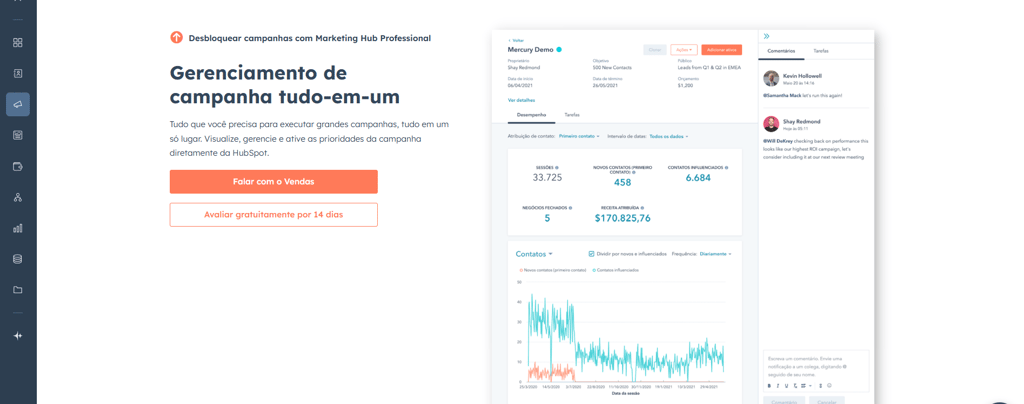Toggle Dividir por novos e influenciados checkbox

pyautogui.click(x=591, y=254)
